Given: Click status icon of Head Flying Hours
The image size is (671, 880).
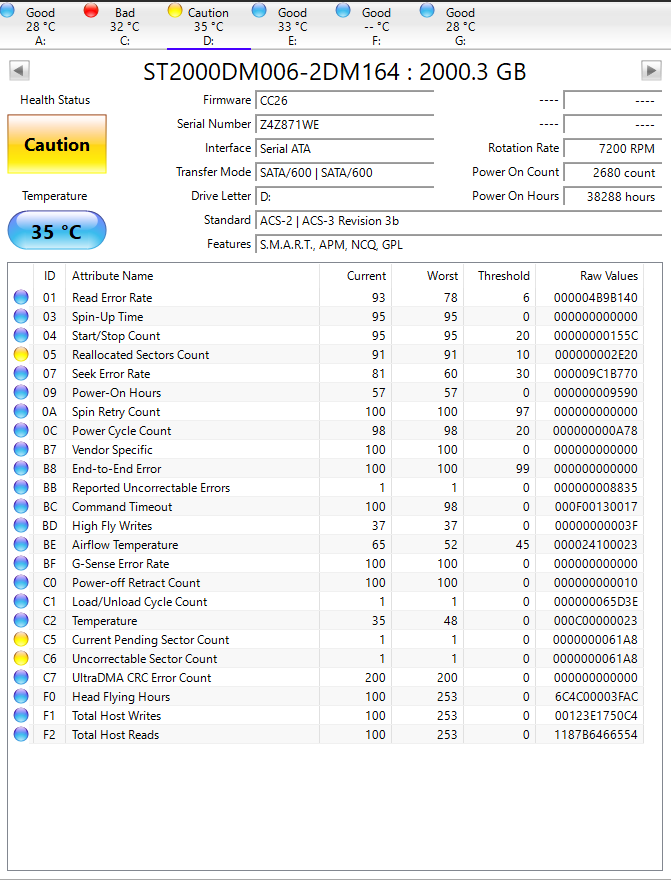Looking at the screenshot, I should point(21,696).
